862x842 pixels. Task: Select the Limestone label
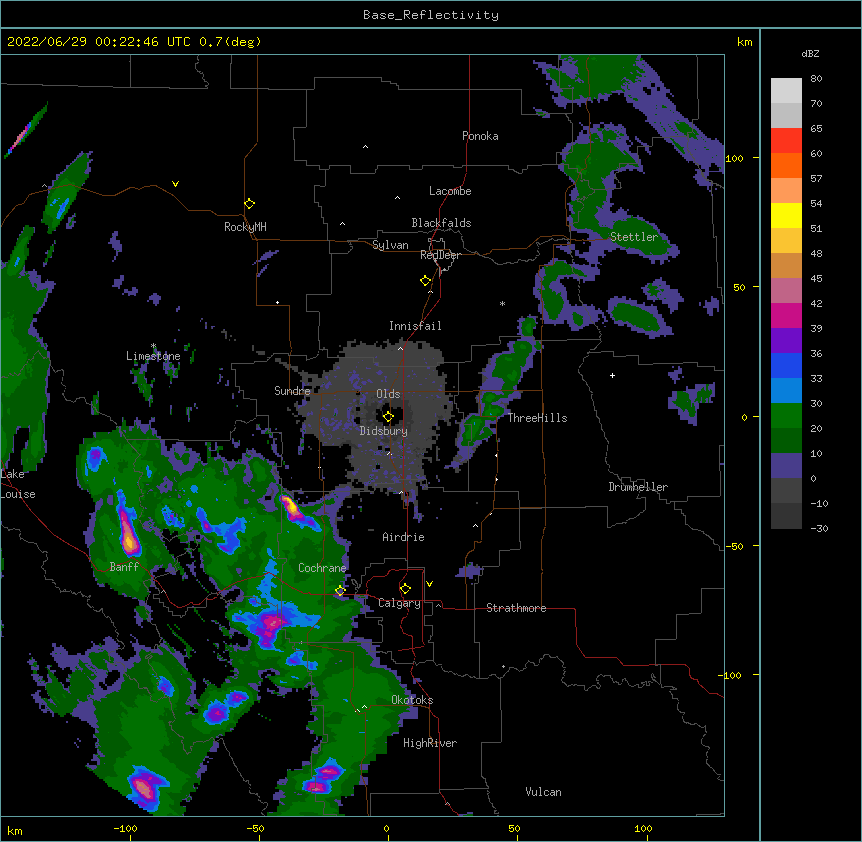click(x=153, y=356)
